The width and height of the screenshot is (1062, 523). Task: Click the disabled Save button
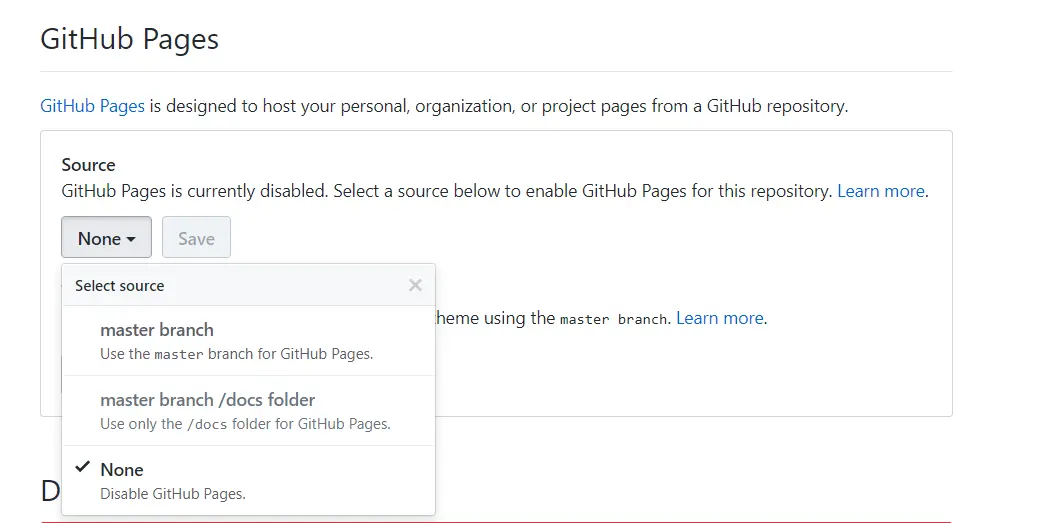[x=196, y=238]
